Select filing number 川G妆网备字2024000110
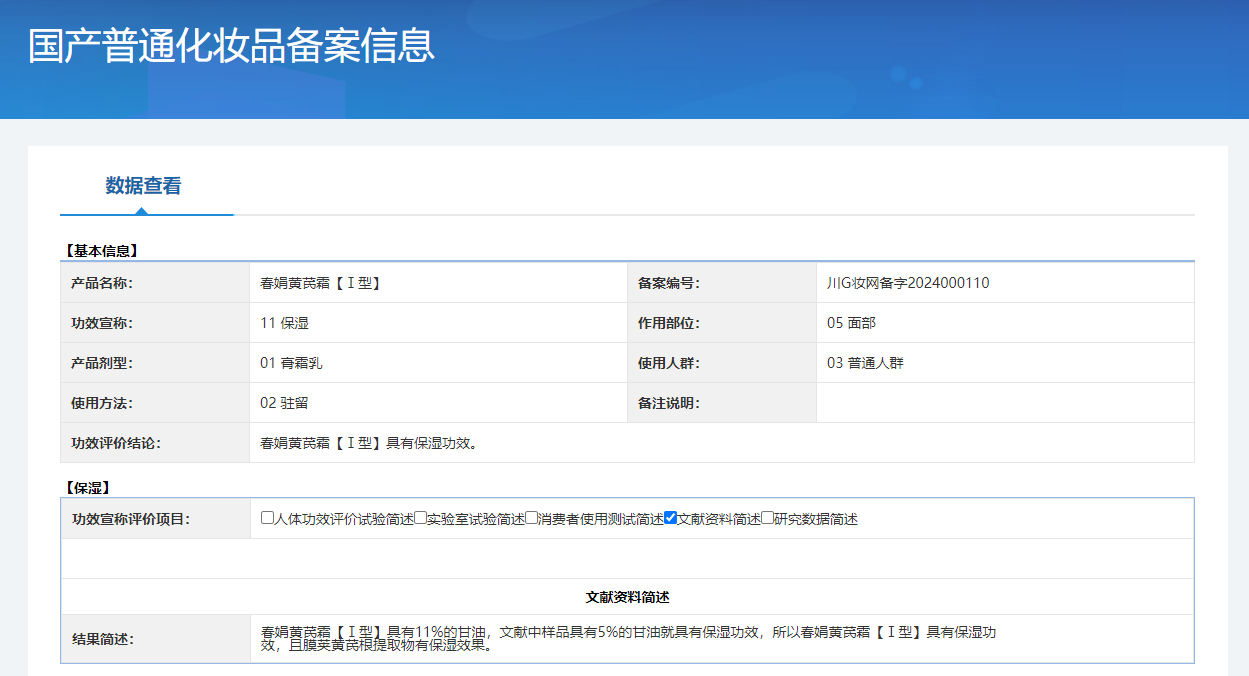The width and height of the screenshot is (1249, 676). (908, 283)
